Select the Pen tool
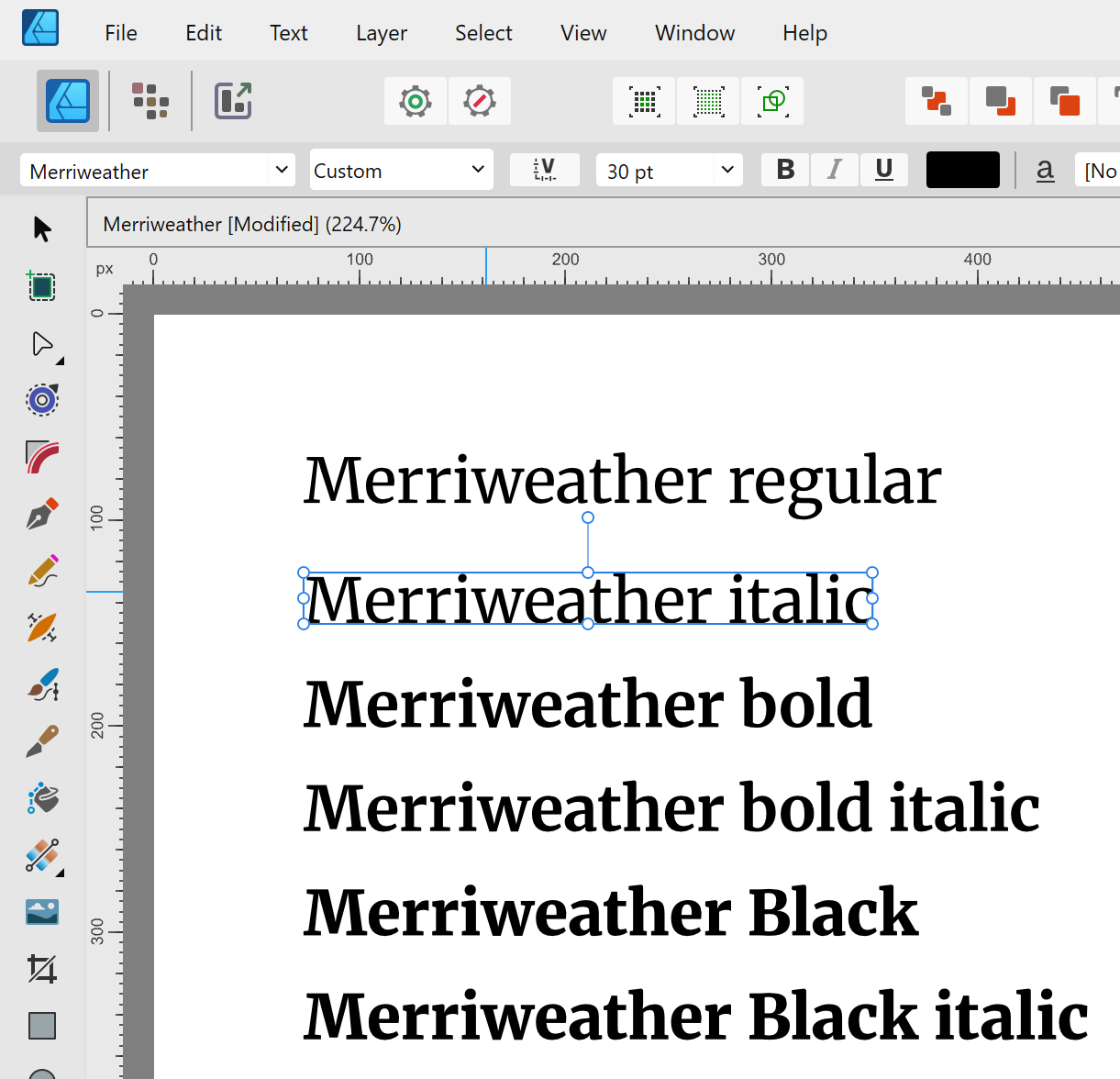The width and height of the screenshot is (1120, 1079). tap(42, 515)
